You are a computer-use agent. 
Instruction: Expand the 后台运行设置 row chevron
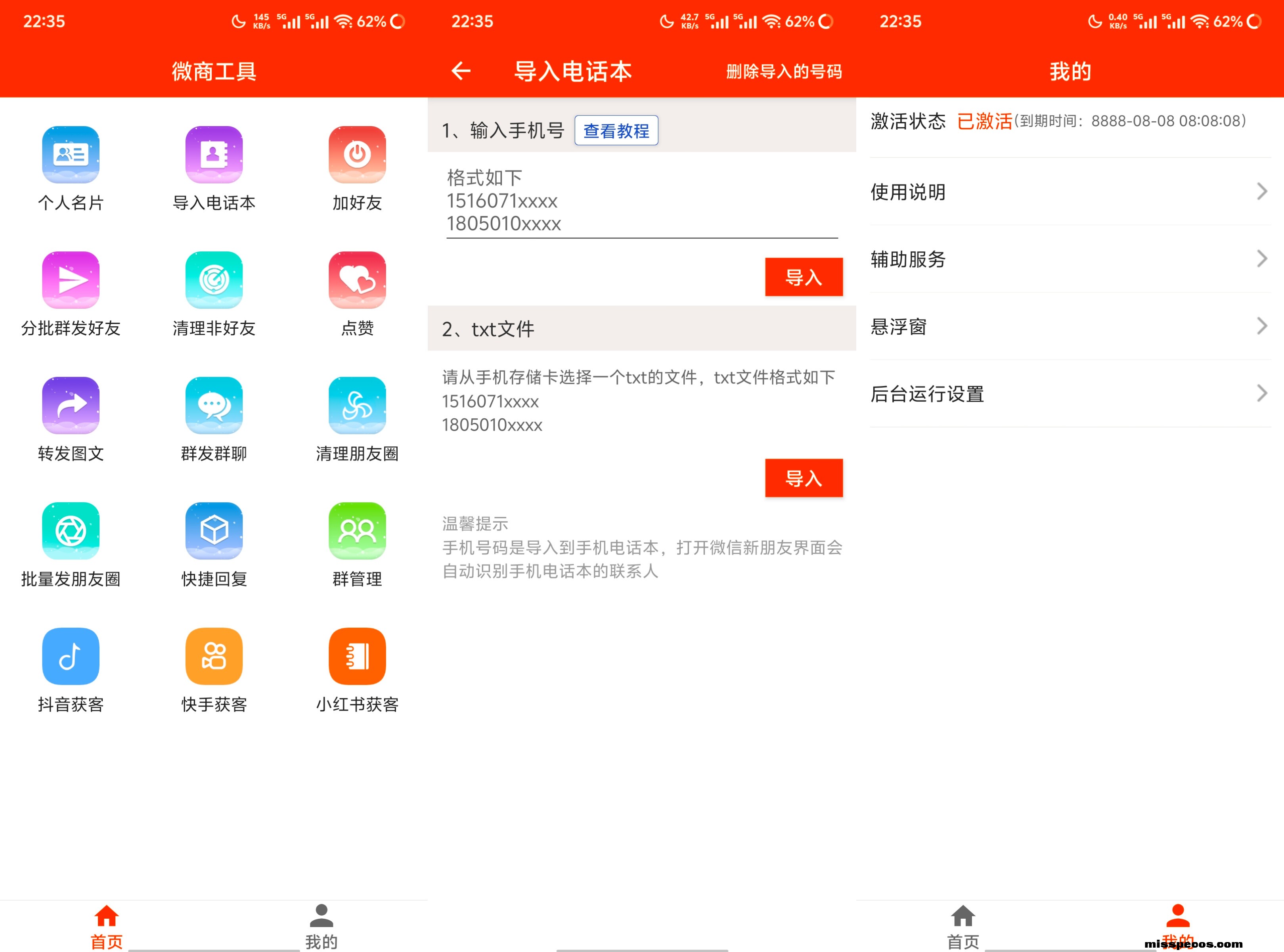tap(1261, 394)
